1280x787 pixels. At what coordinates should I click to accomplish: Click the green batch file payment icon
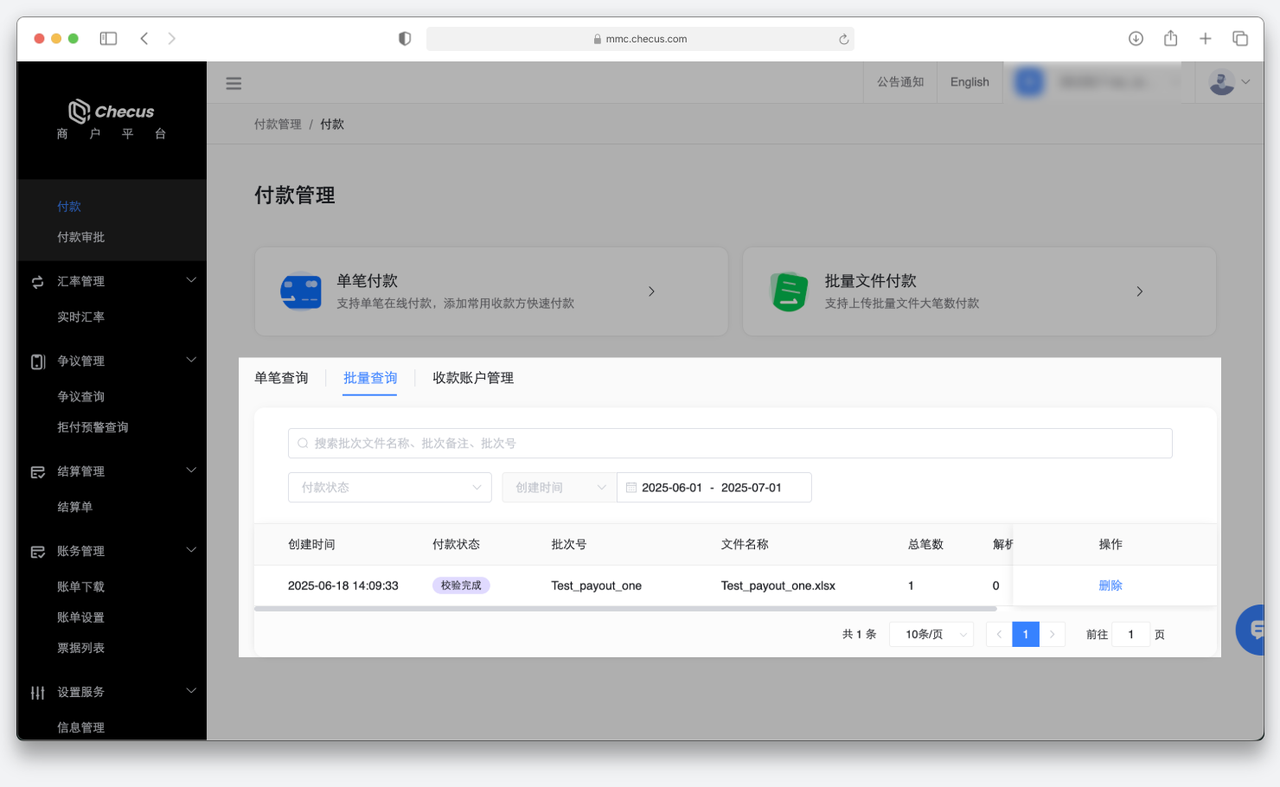pos(789,291)
